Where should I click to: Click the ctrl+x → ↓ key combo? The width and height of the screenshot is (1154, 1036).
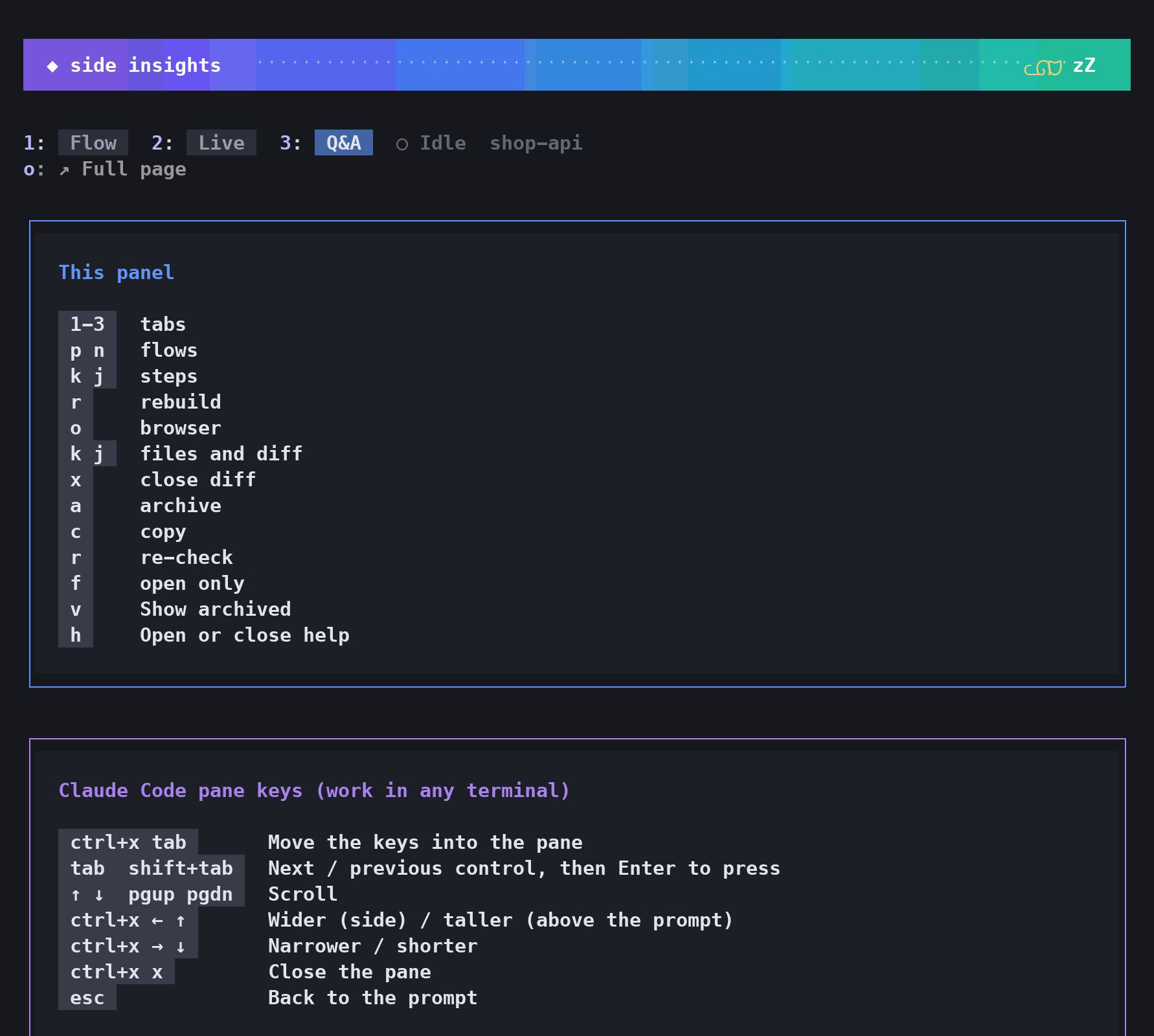click(128, 945)
